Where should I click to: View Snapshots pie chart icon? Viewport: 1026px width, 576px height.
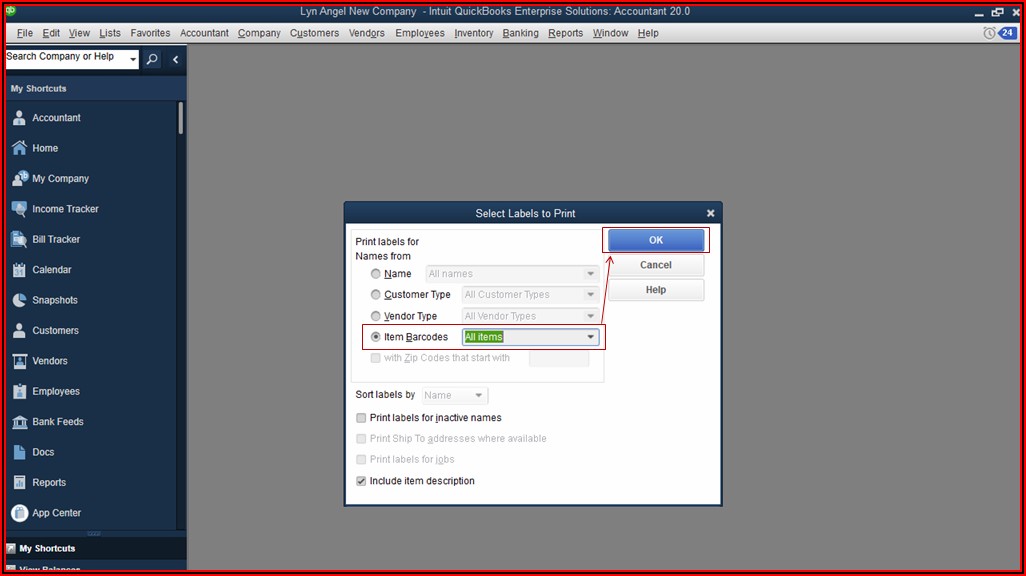click(20, 300)
